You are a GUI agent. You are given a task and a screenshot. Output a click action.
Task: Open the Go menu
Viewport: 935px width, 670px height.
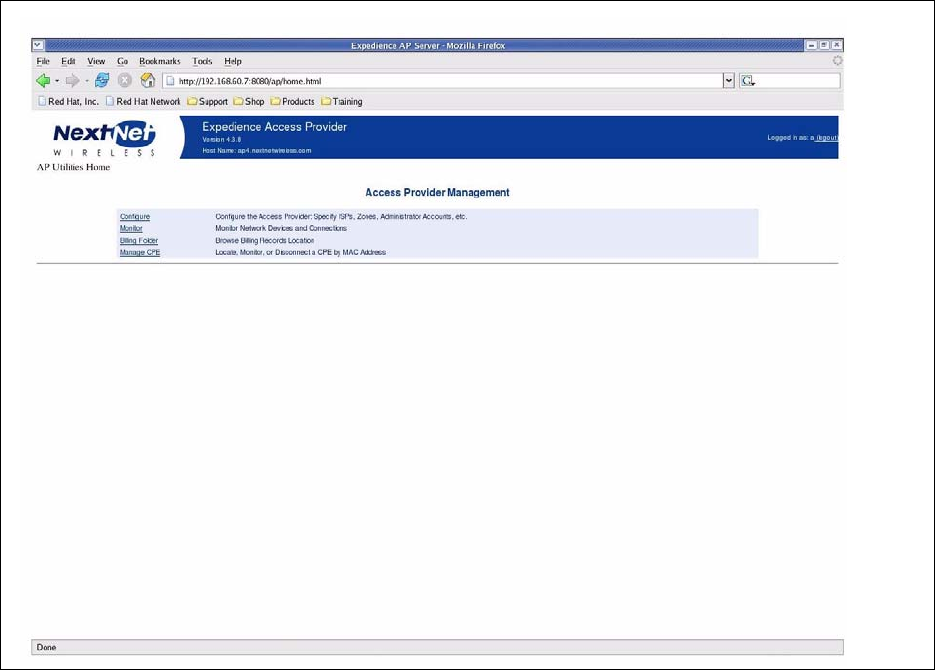click(122, 61)
